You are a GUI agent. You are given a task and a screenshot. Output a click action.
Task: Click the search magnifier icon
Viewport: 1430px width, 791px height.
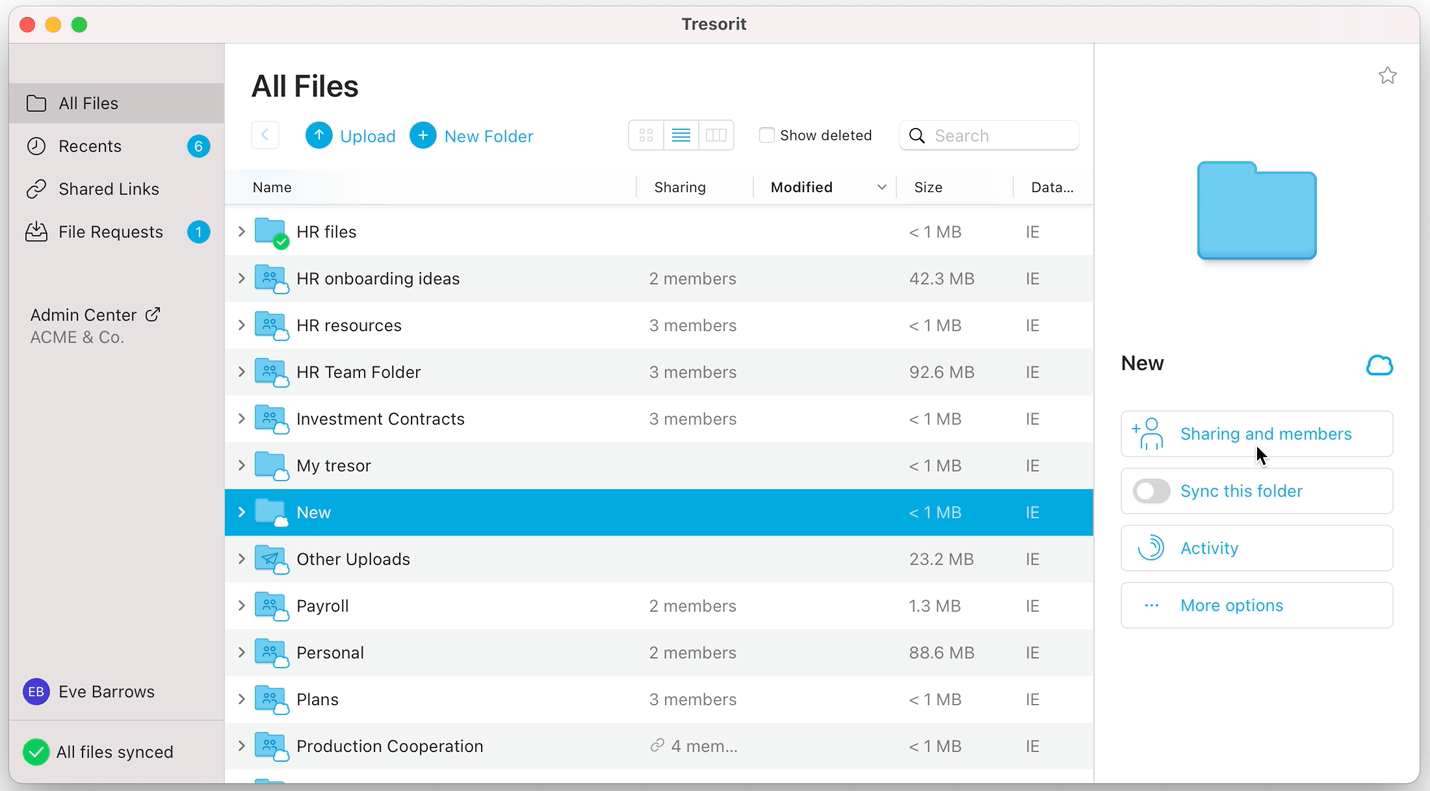pos(917,136)
